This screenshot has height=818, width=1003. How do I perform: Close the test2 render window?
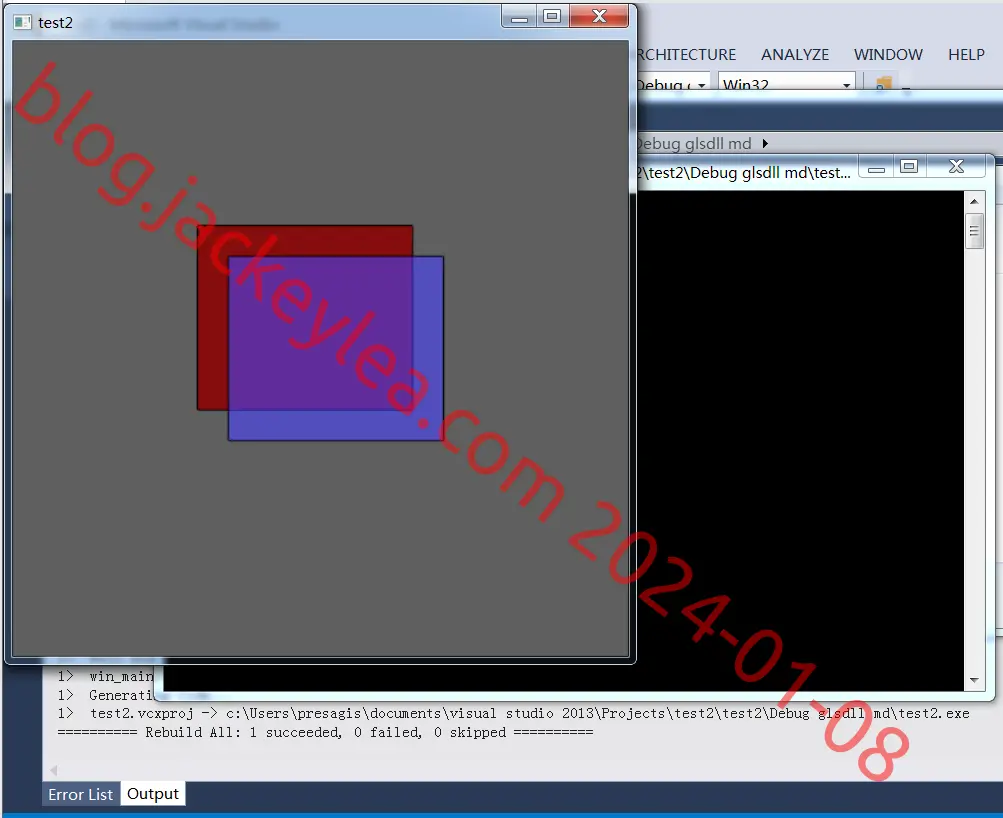599,17
